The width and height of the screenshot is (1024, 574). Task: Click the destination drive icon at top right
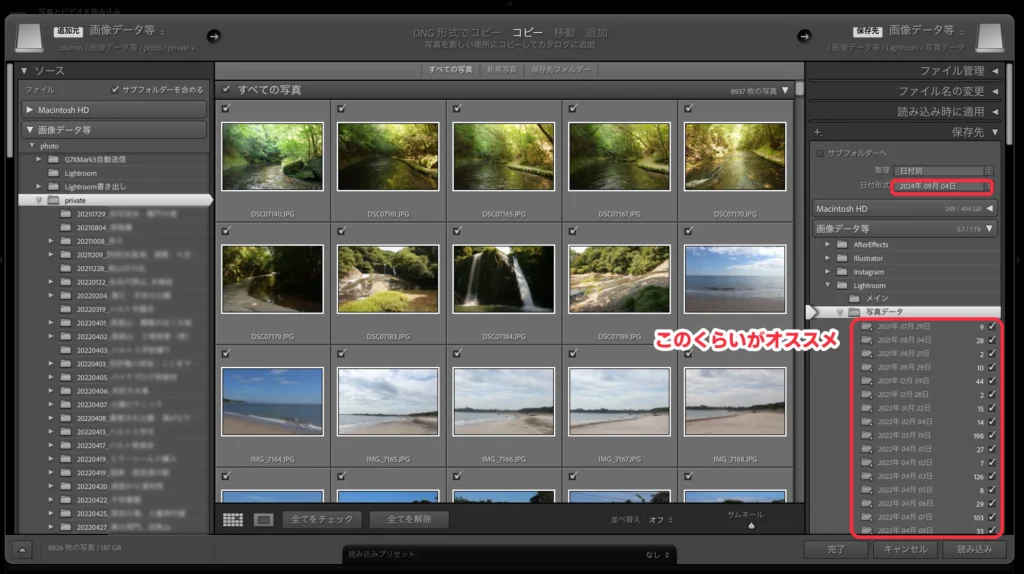(x=990, y=38)
